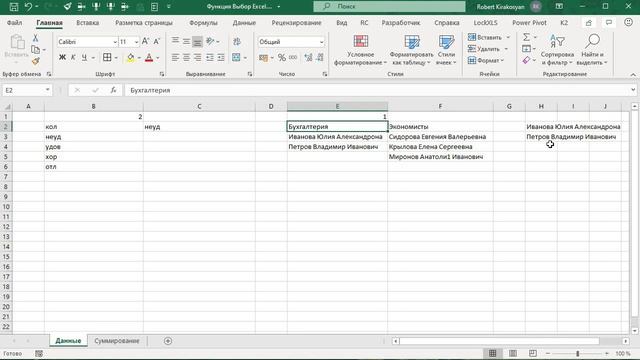
Task: Click the Поиск search box
Action: [389, 7]
